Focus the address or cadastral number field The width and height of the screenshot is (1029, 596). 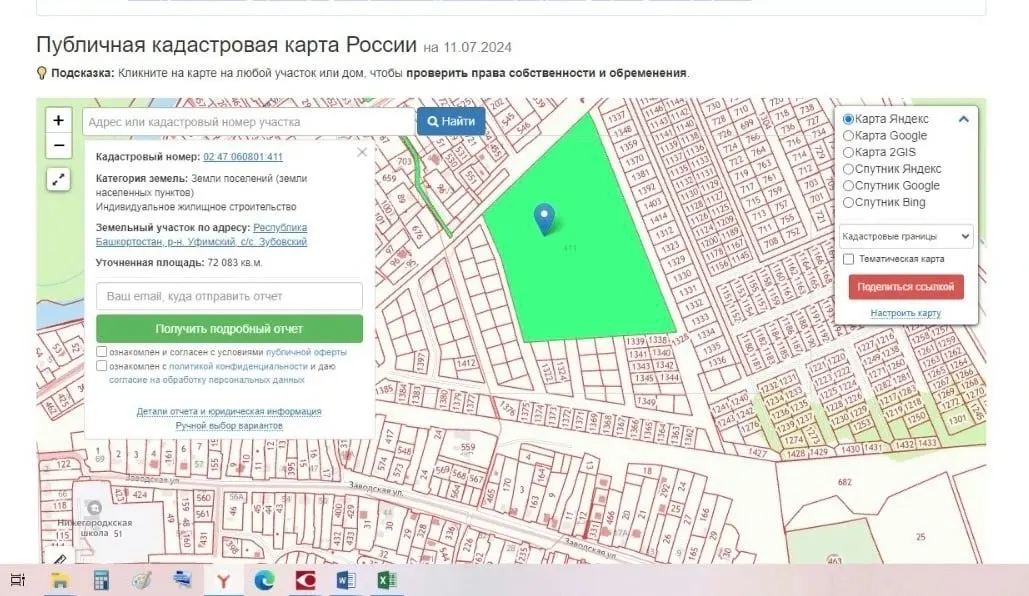[248, 122]
